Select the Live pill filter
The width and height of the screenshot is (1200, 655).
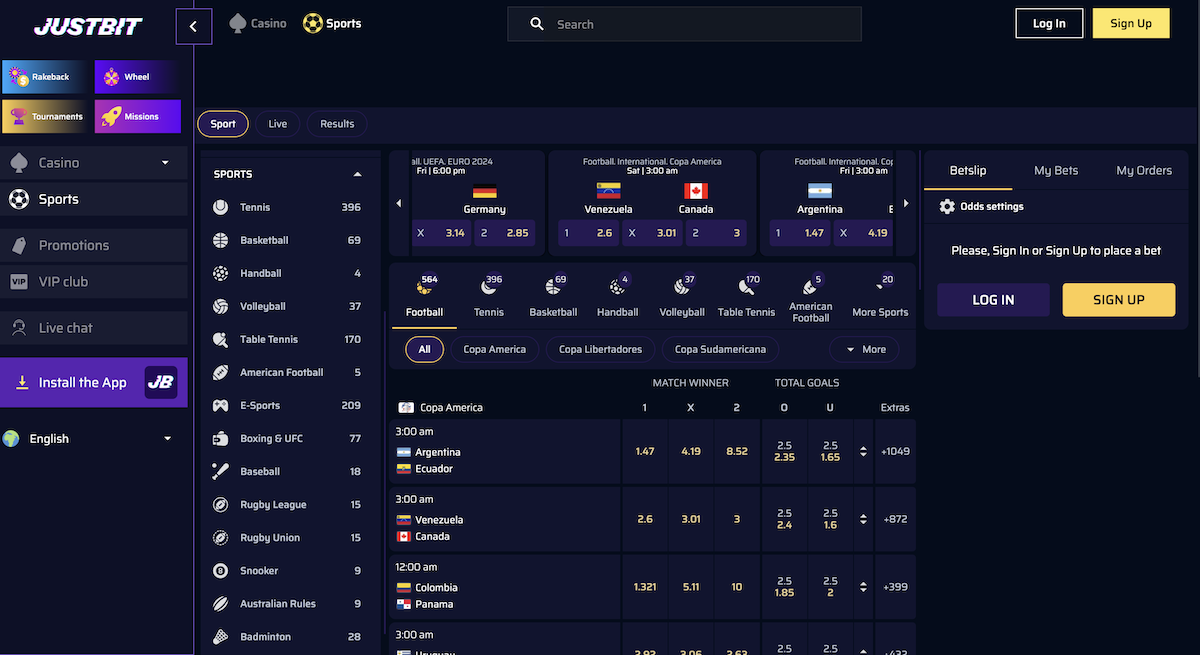278,124
